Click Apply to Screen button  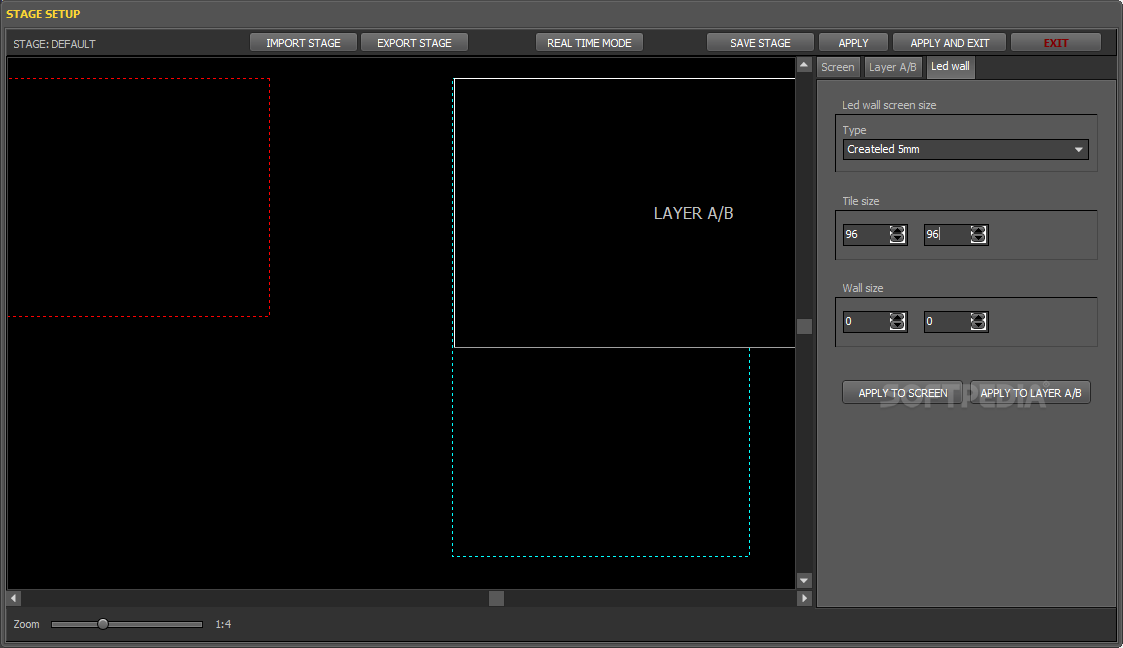[x=902, y=392]
